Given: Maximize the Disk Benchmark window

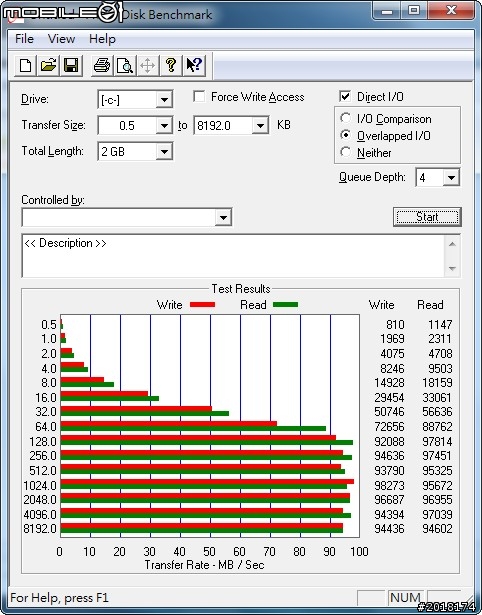Looking at the screenshot, I should point(414,10).
